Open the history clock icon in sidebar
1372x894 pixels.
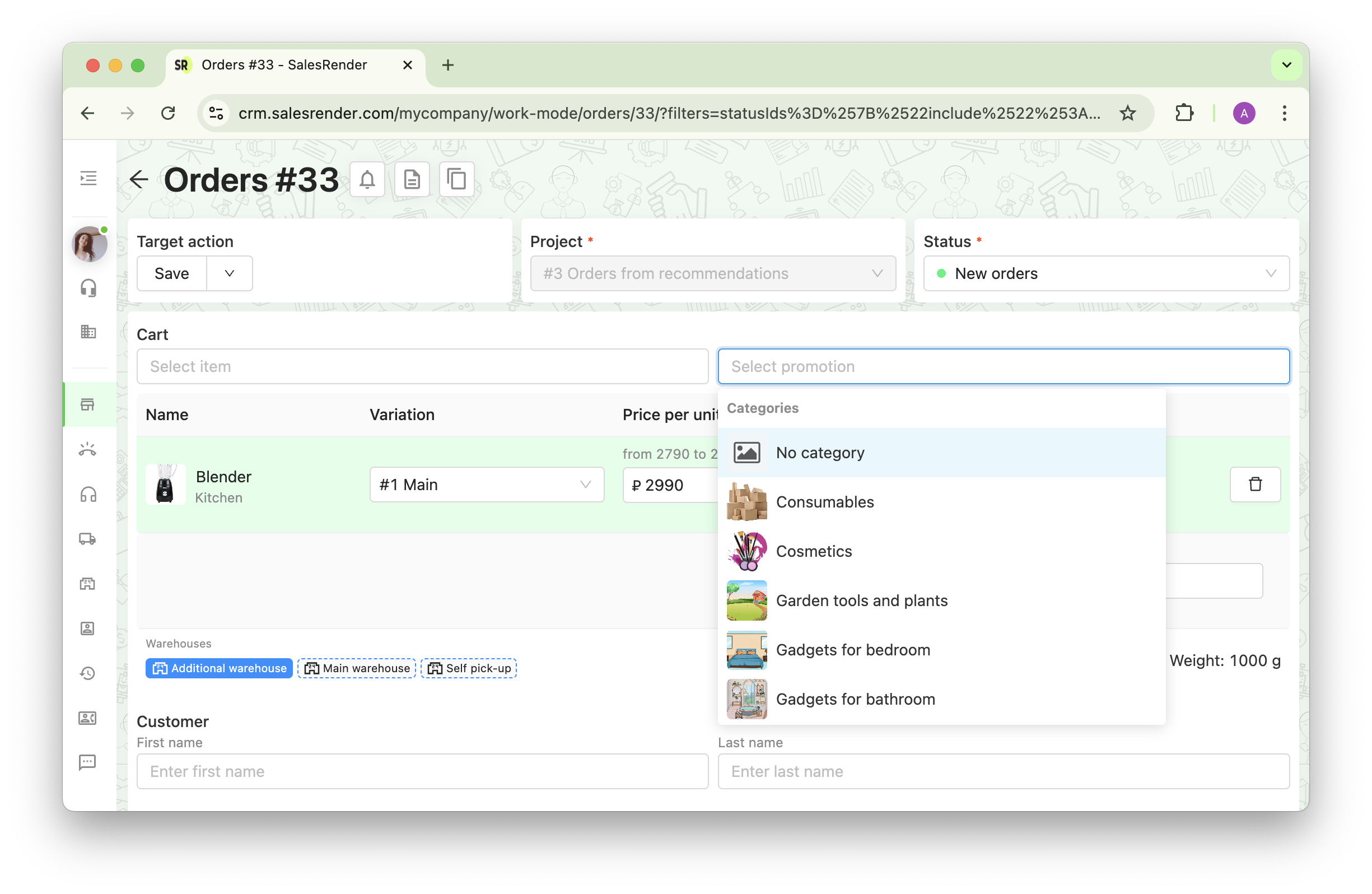click(x=87, y=673)
